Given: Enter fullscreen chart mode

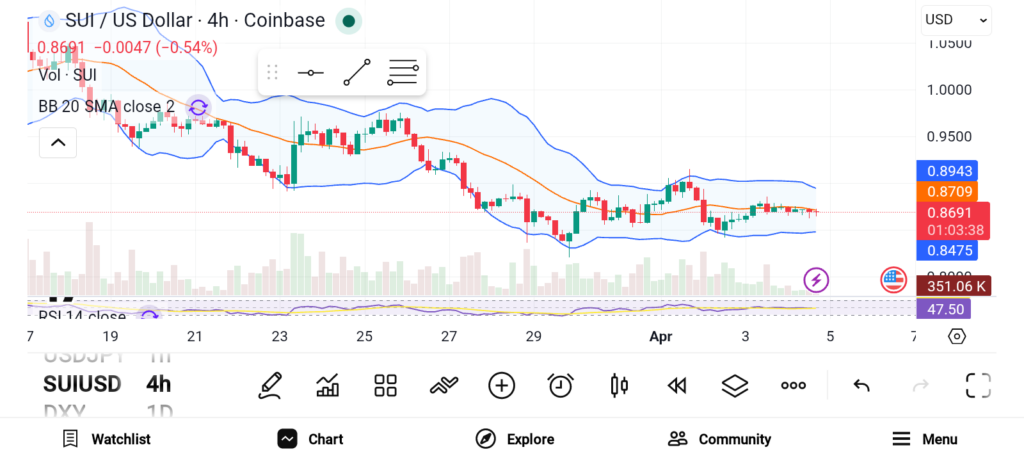Looking at the screenshot, I should click(x=977, y=385).
